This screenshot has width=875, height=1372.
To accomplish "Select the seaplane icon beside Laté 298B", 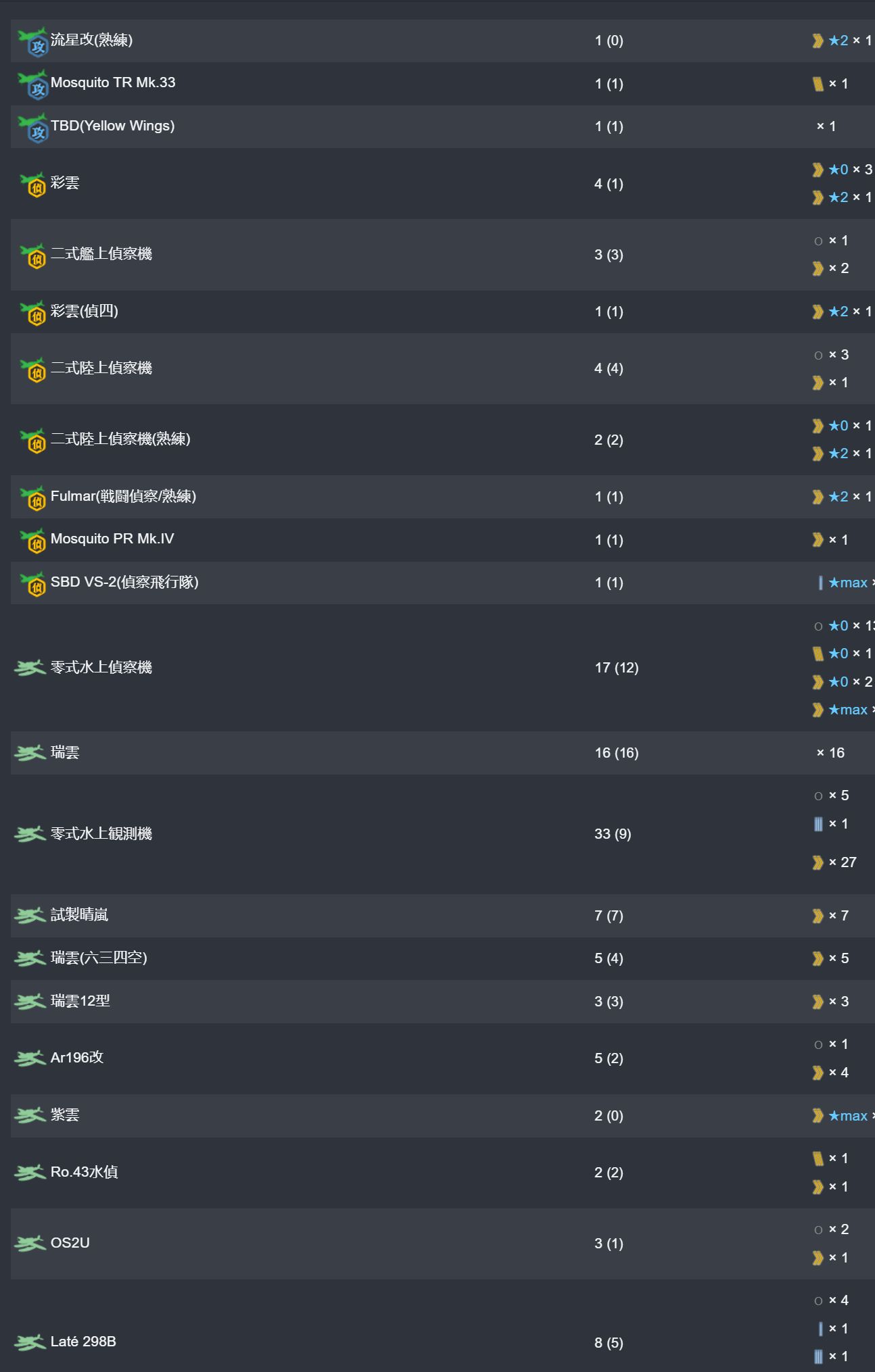I will (x=30, y=1342).
